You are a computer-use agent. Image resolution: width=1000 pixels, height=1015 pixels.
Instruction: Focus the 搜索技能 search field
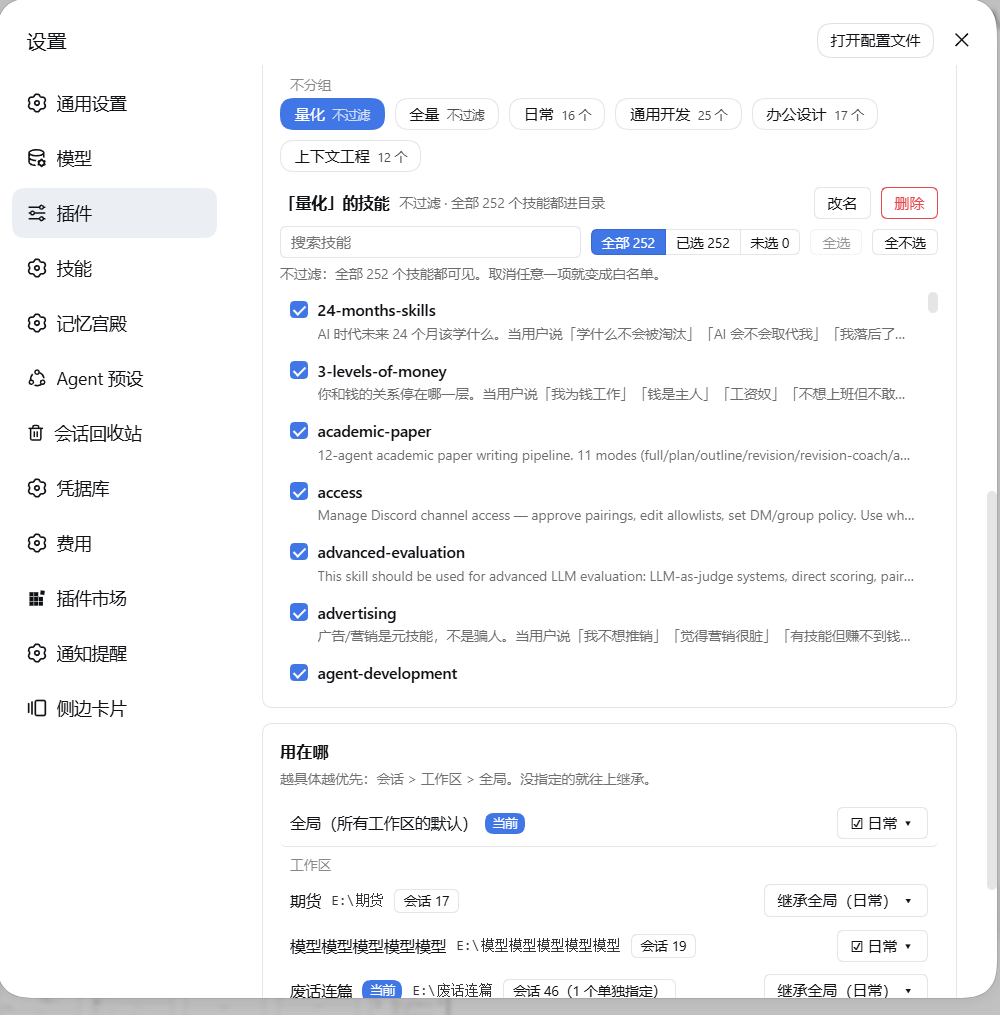pos(430,243)
